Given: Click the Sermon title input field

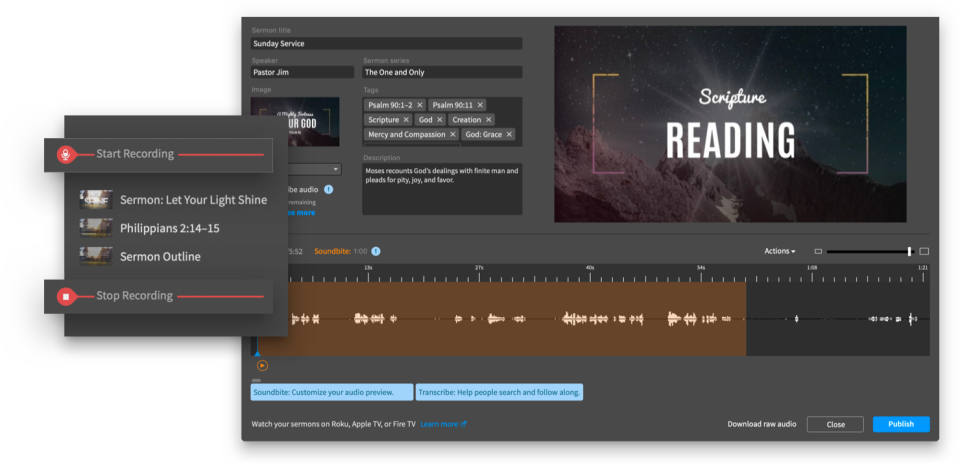Looking at the screenshot, I should [x=386, y=43].
